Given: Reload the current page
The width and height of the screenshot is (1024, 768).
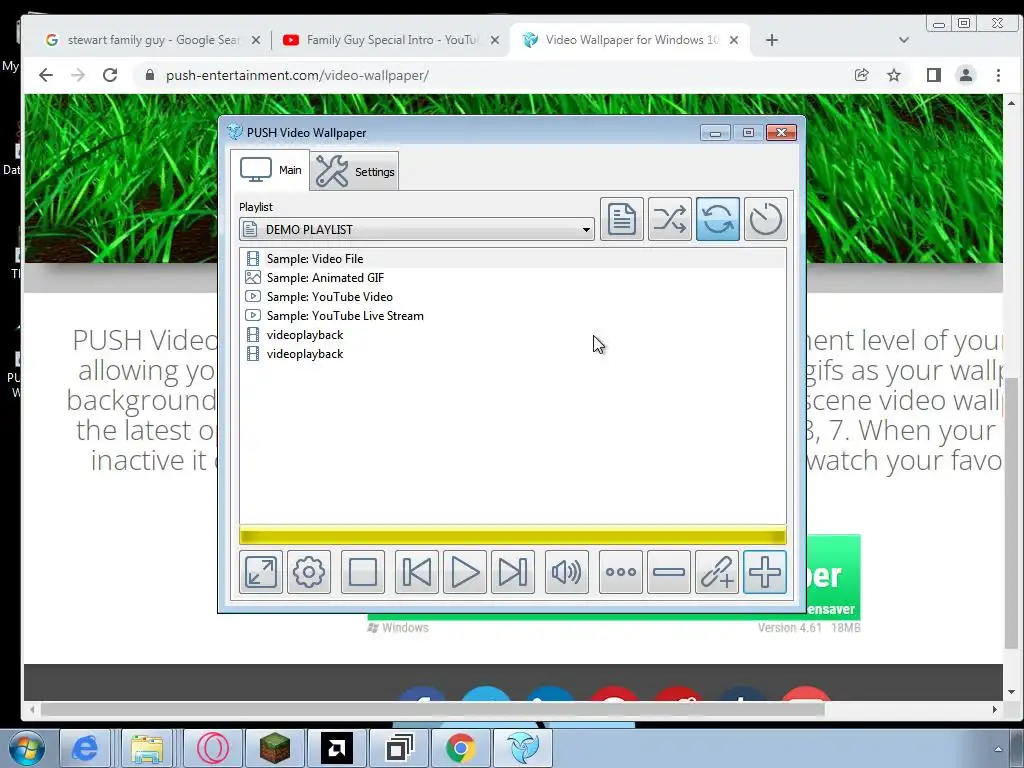Looking at the screenshot, I should coord(110,75).
